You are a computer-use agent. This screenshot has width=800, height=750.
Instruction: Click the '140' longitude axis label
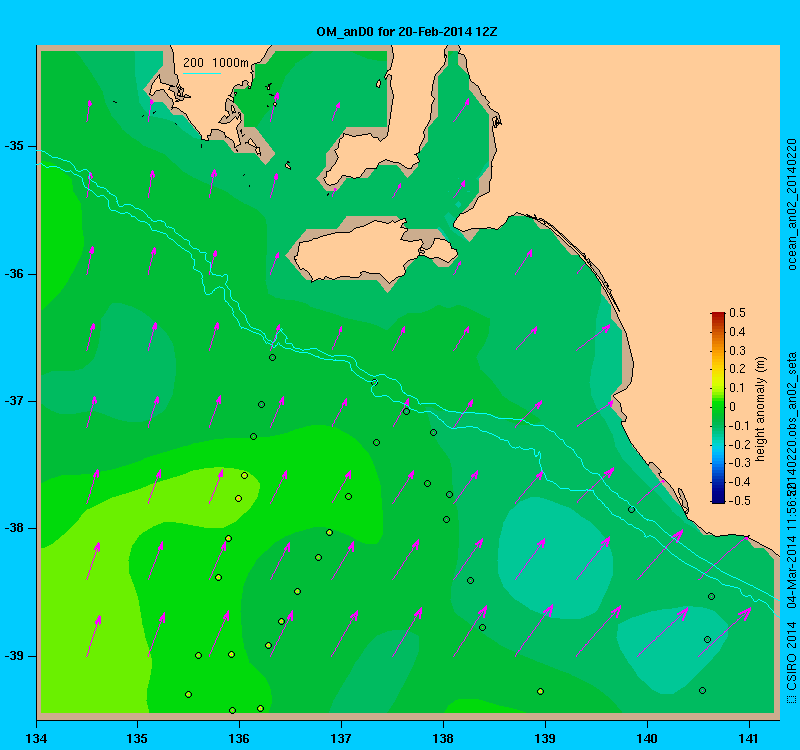point(647,738)
